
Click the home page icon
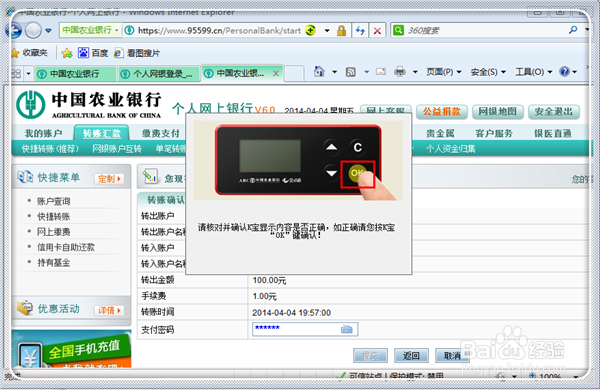coord(319,71)
